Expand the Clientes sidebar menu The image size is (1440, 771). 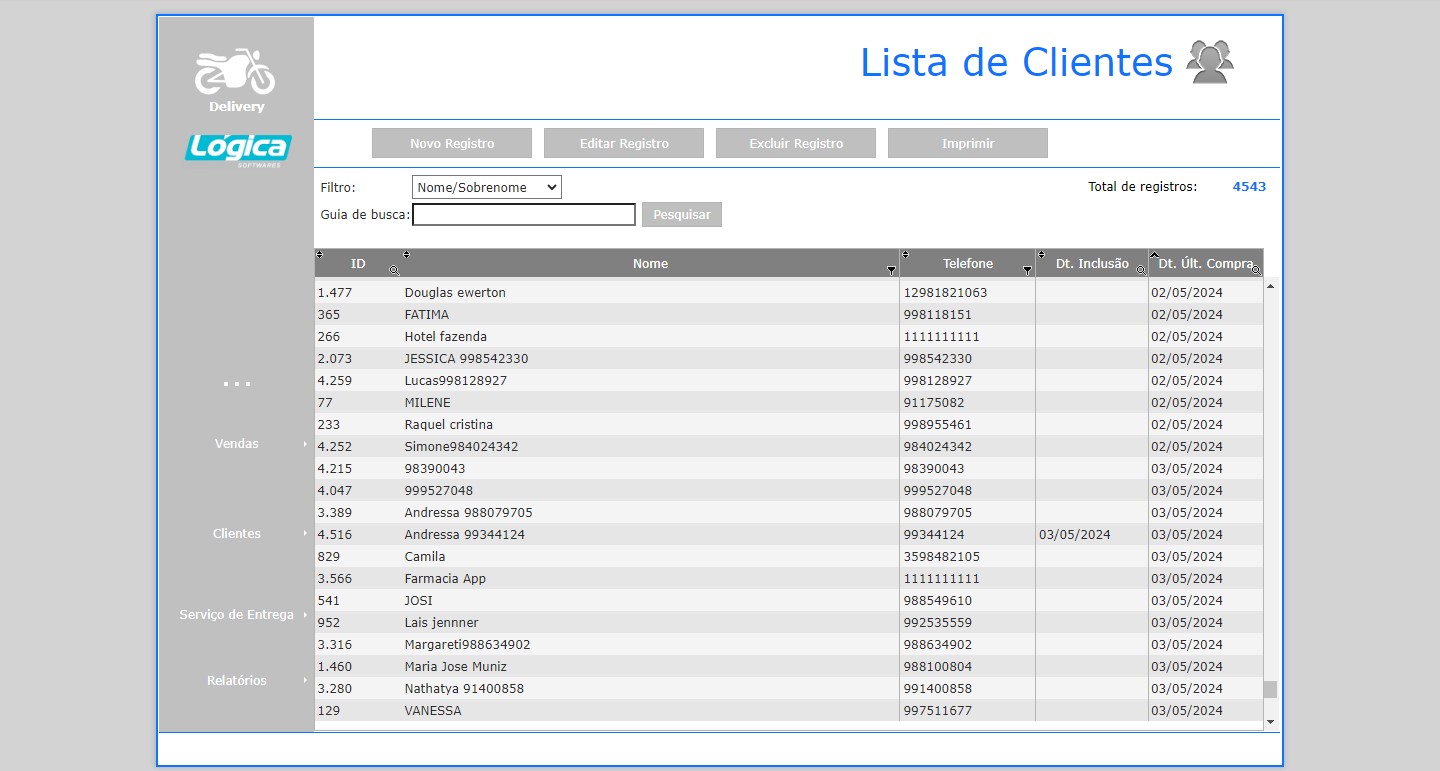[x=237, y=534]
